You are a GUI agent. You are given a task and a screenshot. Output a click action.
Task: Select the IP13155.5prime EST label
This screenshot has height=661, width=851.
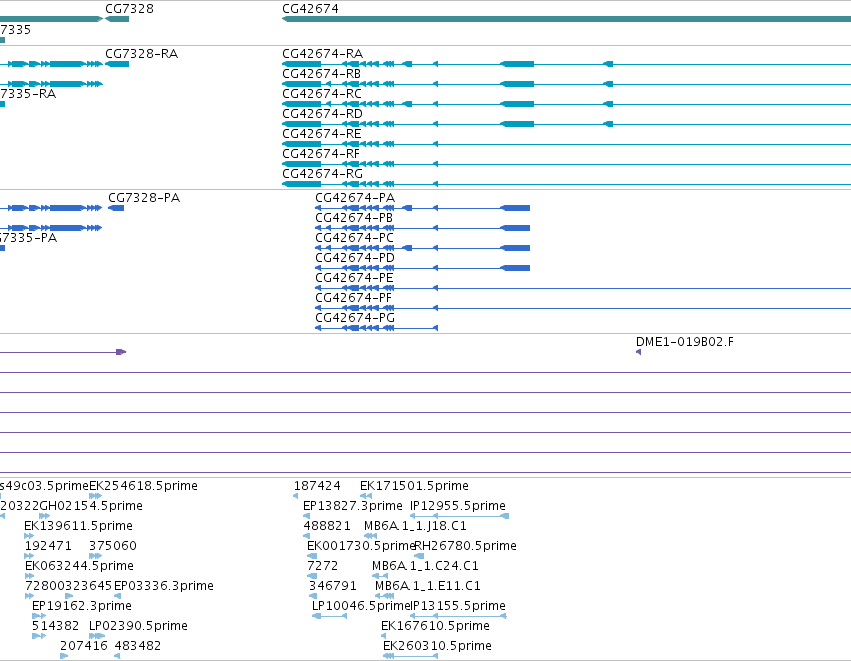coord(459,606)
